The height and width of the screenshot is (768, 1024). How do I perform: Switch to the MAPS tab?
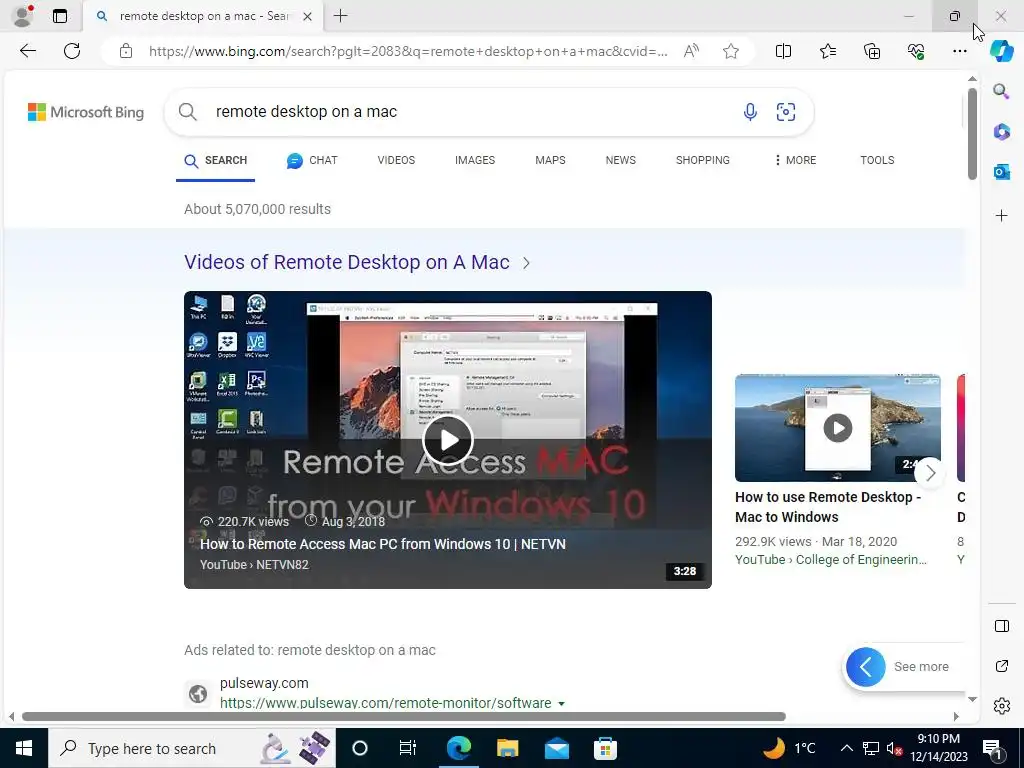(550, 160)
